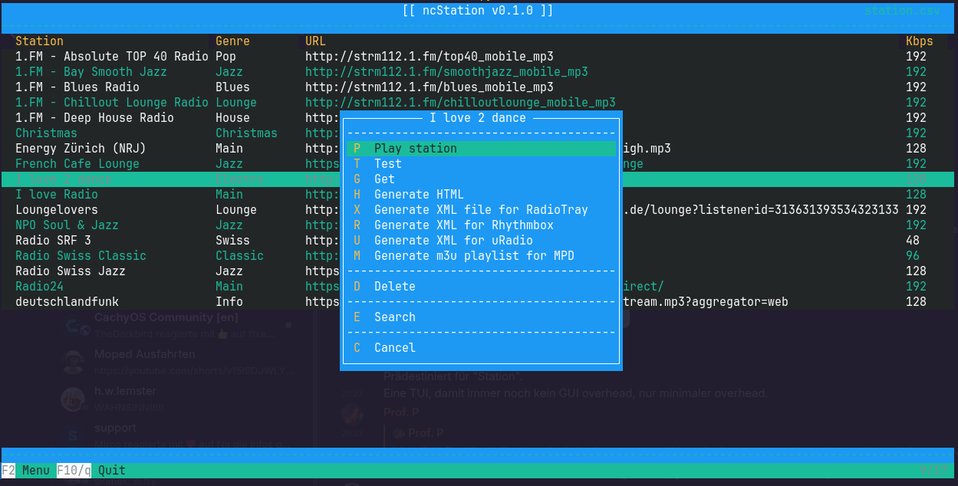The height and width of the screenshot is (486, 958).
Task: Click the Get option in dialog
Action: [x=384, y=179]
